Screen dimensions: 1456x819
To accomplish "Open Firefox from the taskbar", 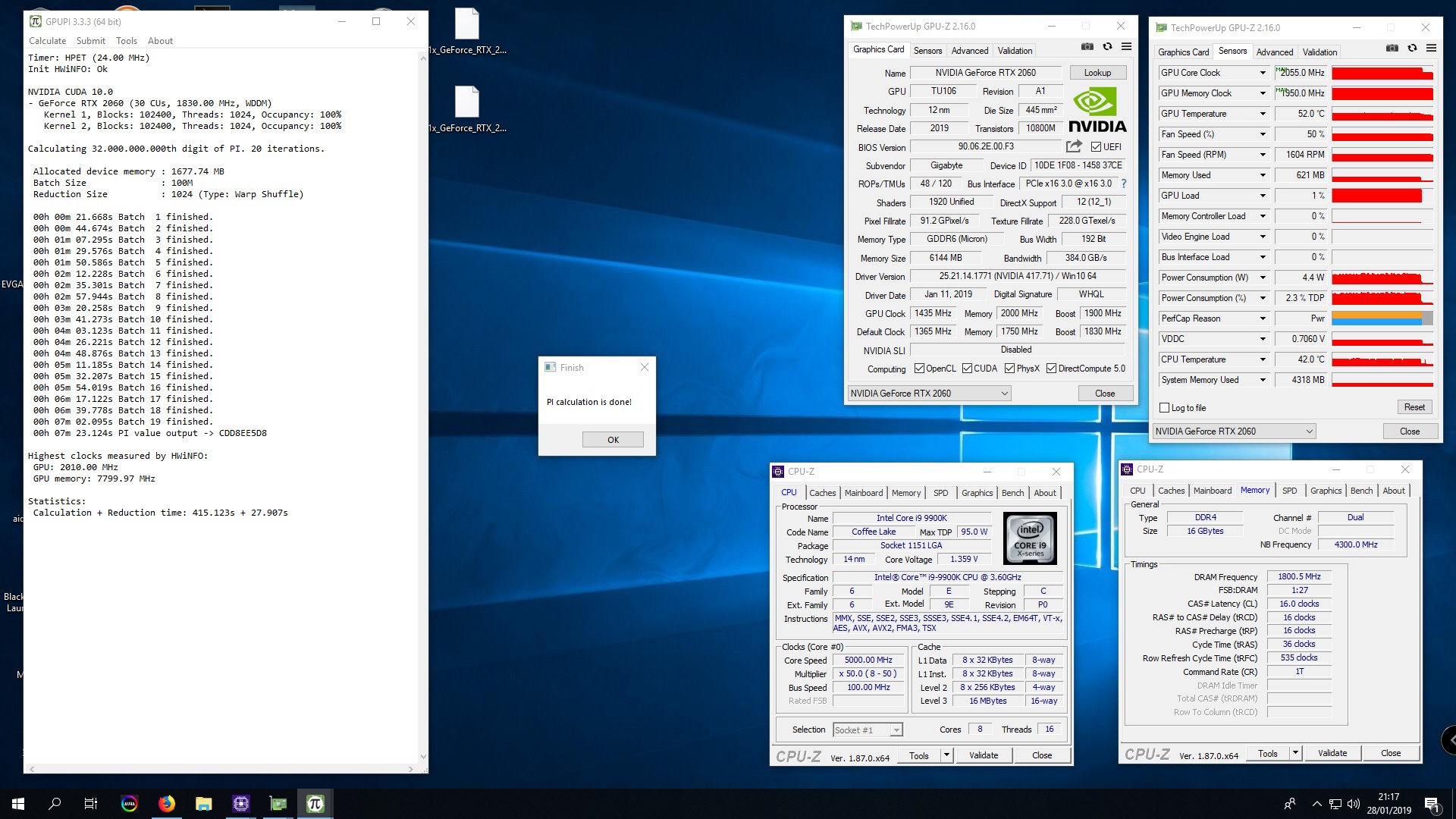I will coord(166,804).
